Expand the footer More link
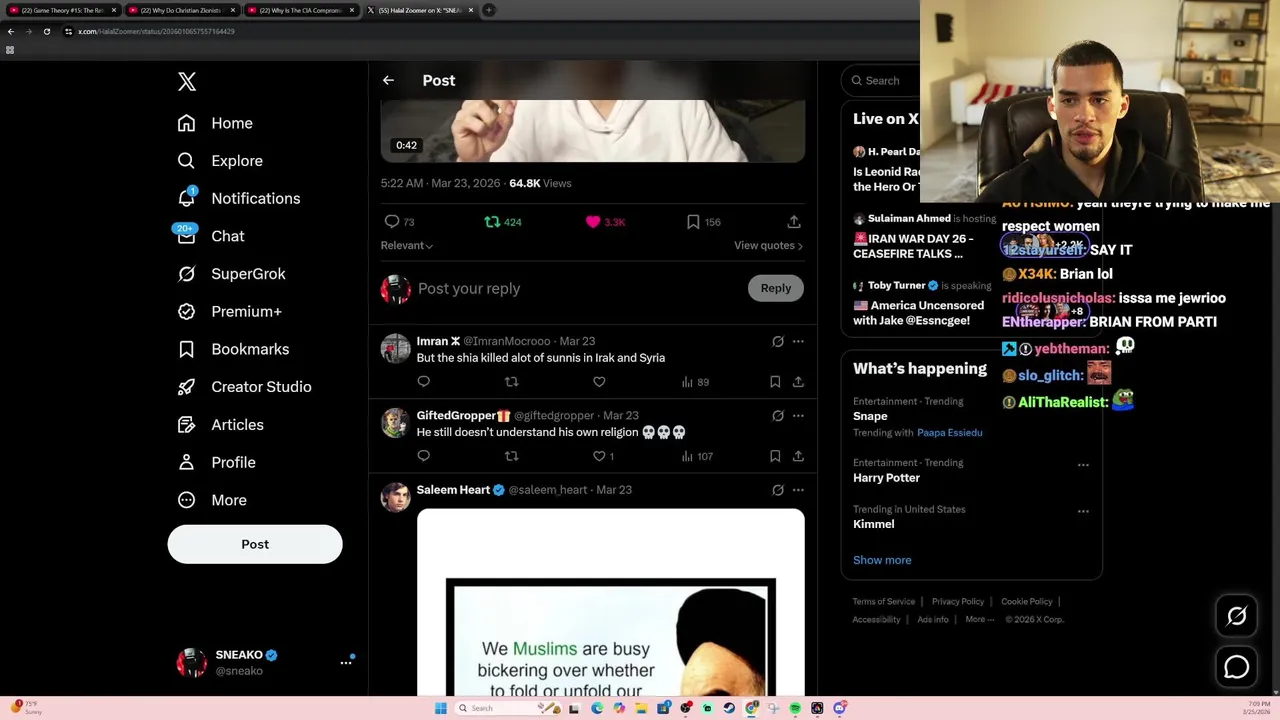 click(980, 619)
